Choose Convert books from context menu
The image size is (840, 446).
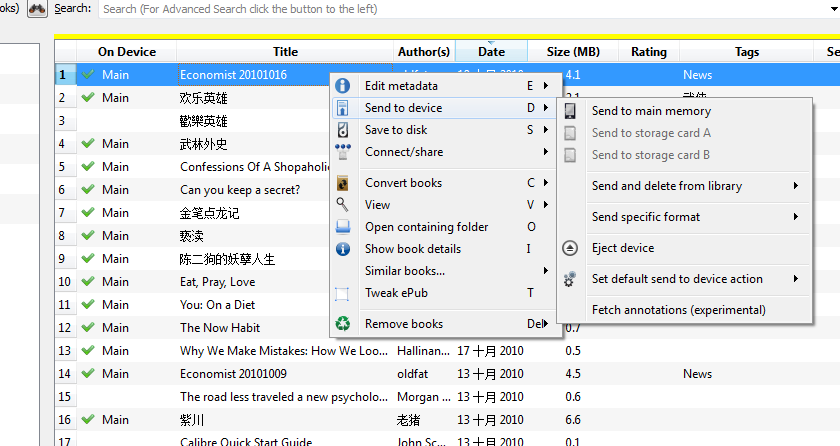(x=445, y=183)
